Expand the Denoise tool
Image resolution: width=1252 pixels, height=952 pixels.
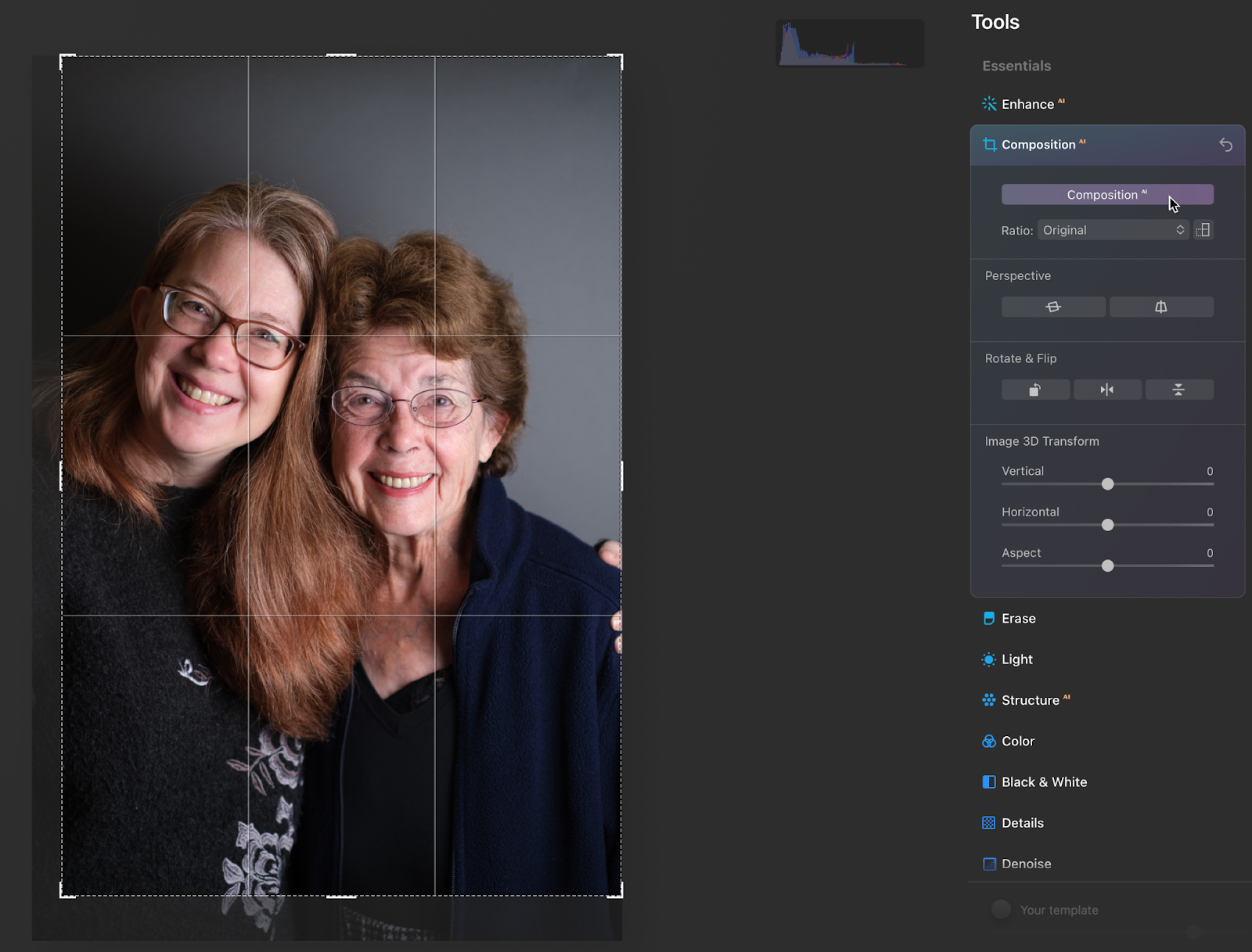pyautogui.click(x=1027, y=864)
